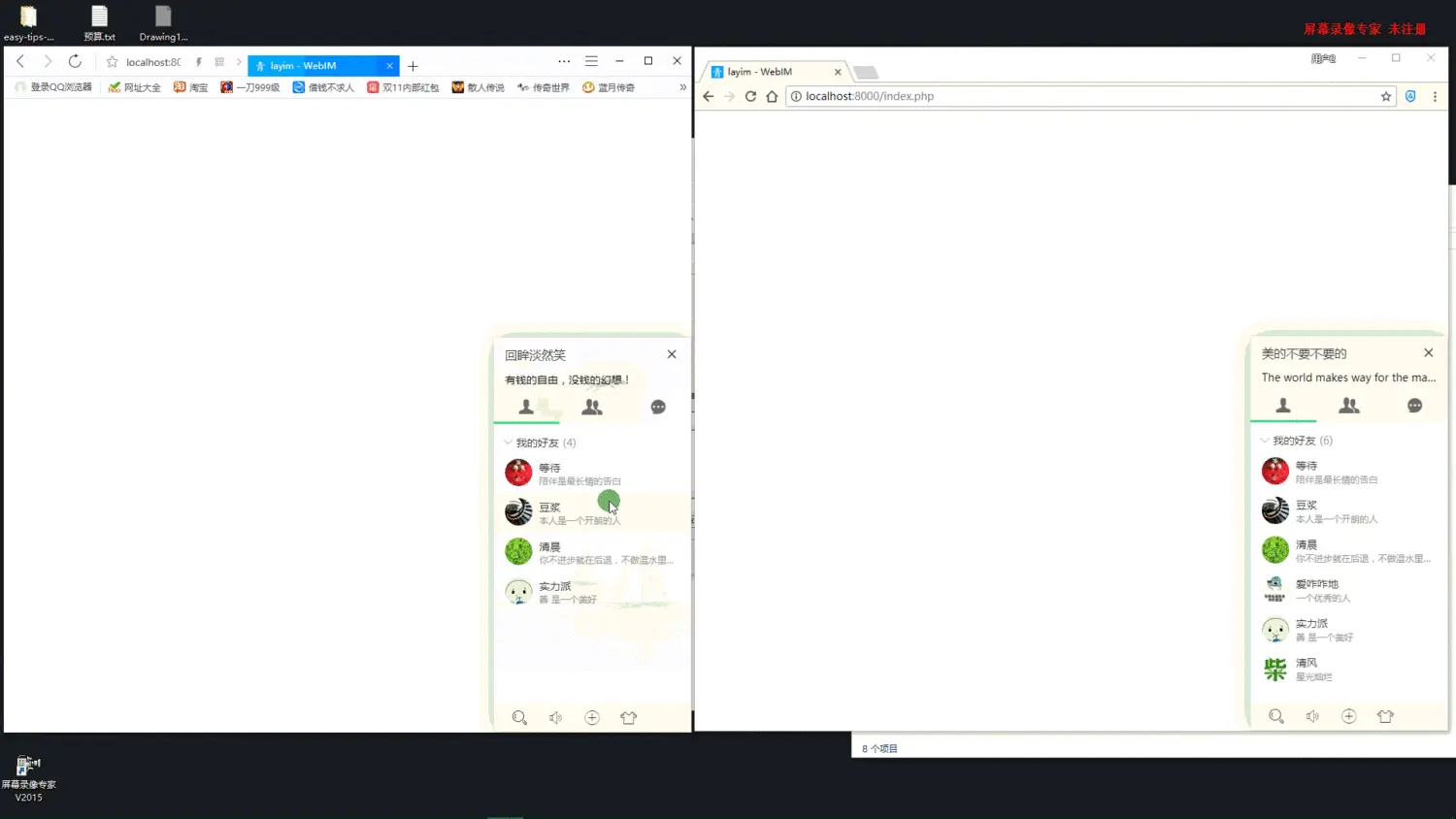Open the 淘宝 bookmark
The image size is (1456, 819).
pyautogui.click(x=190, y=87)
